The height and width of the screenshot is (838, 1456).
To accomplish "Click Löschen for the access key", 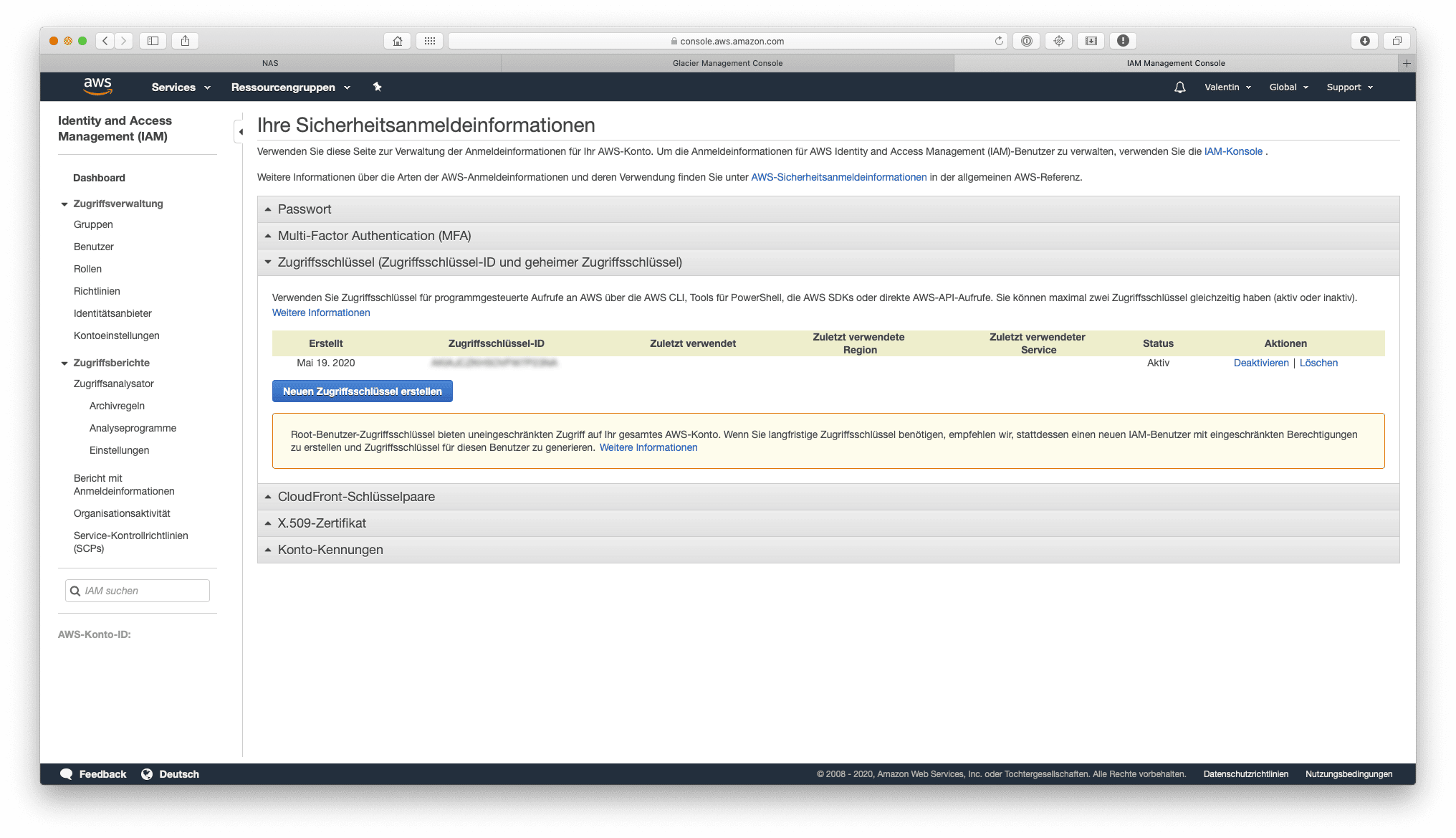I will pos(1318,363).
